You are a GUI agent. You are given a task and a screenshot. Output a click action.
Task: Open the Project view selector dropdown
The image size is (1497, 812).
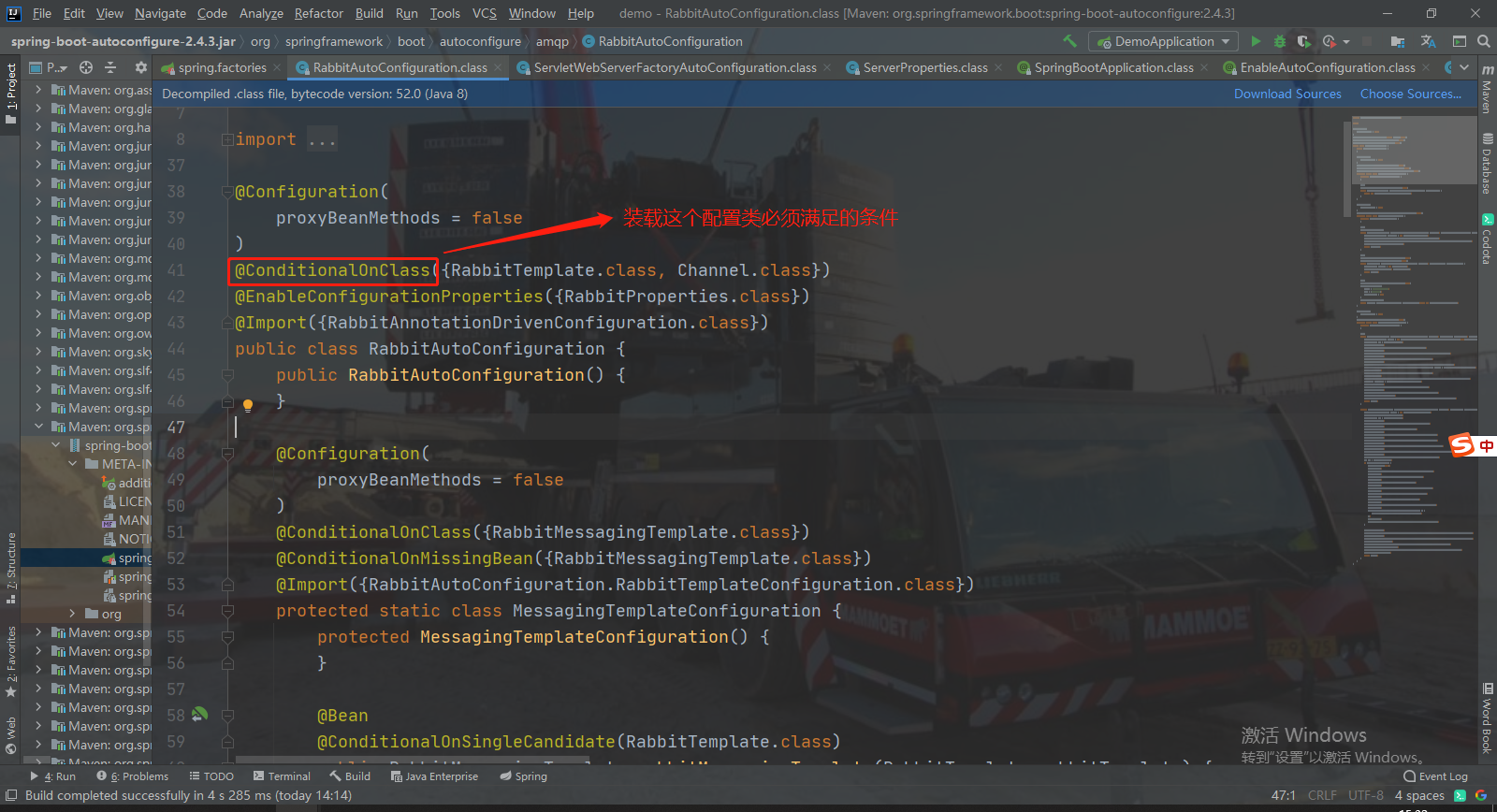click(49, 67)
